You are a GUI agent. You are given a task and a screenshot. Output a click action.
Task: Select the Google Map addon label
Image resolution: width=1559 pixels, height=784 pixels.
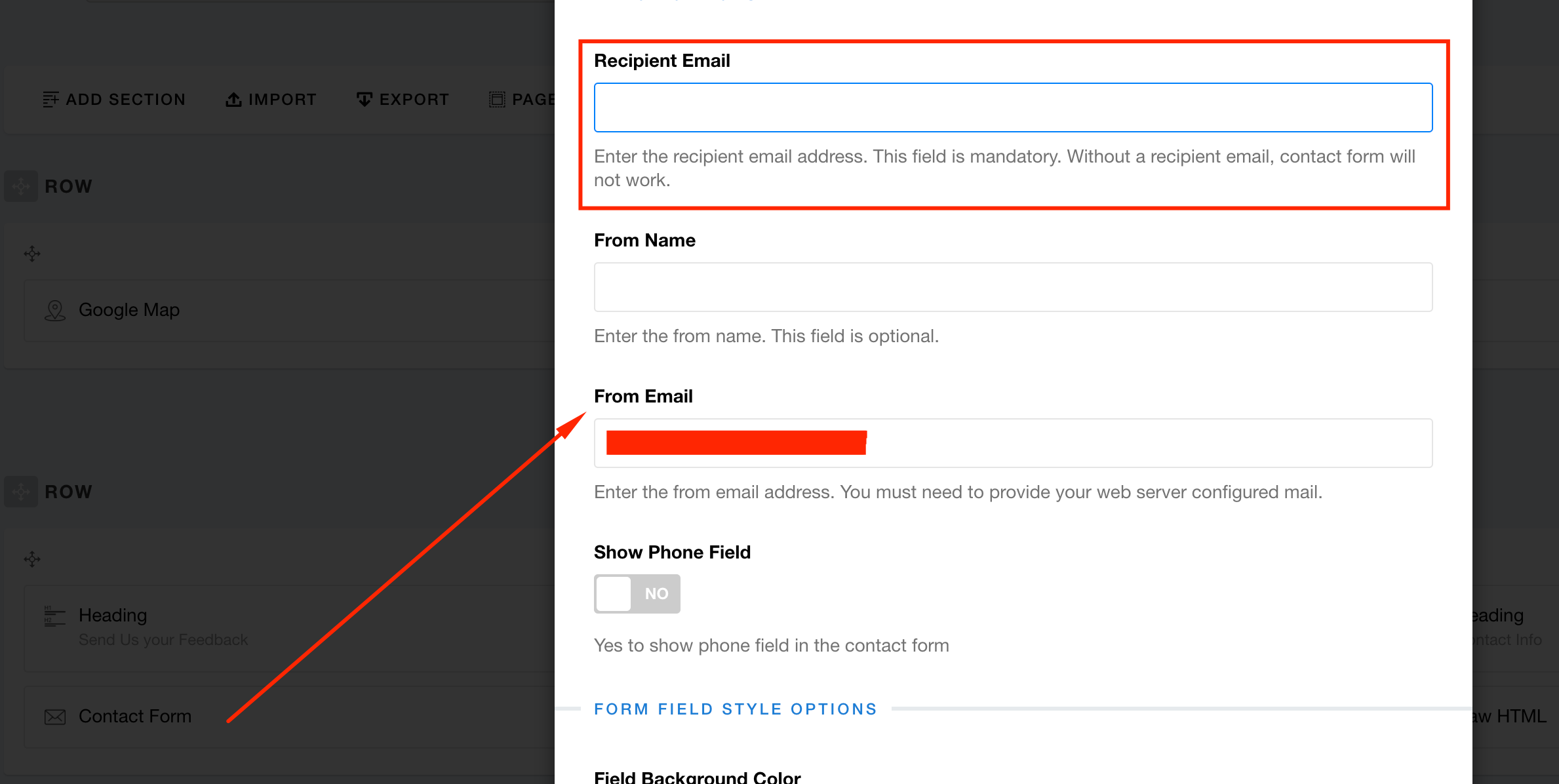[x=129, y=310]
